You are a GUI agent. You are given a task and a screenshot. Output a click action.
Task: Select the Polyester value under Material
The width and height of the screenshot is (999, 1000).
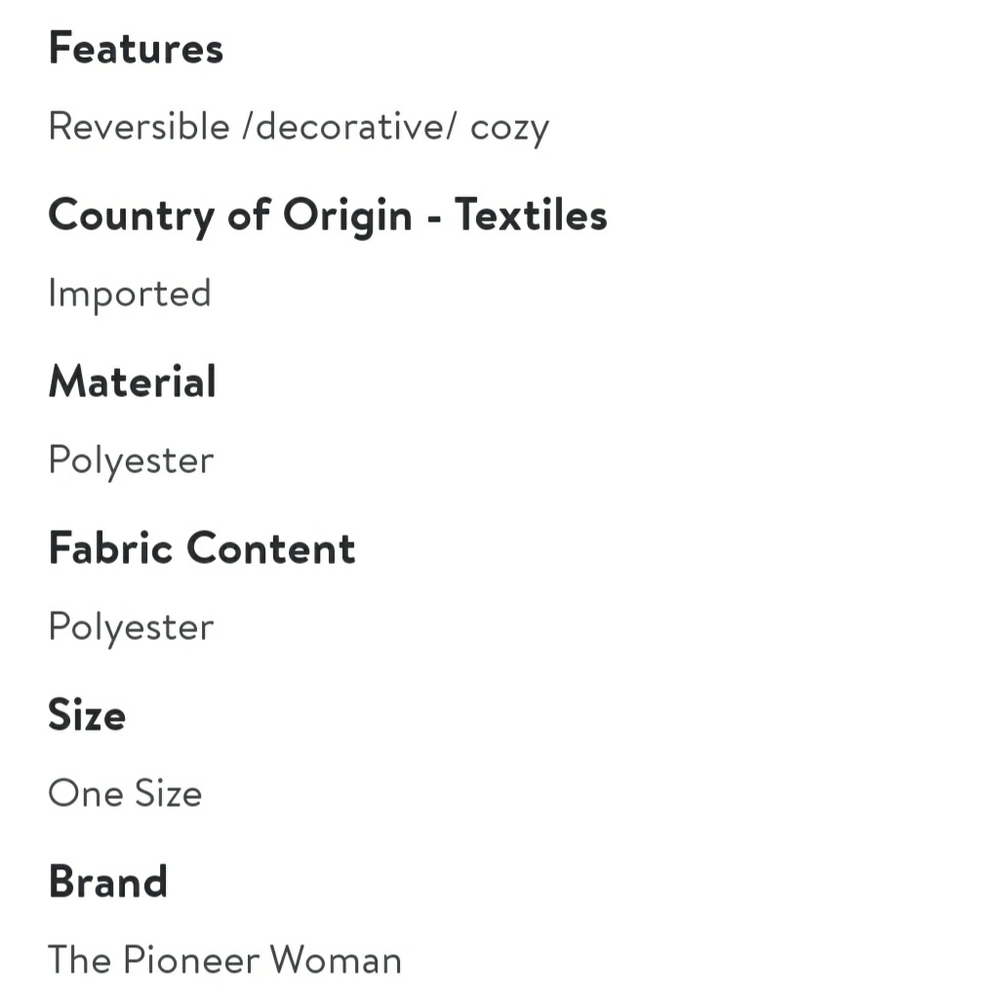tap(131, 461)
